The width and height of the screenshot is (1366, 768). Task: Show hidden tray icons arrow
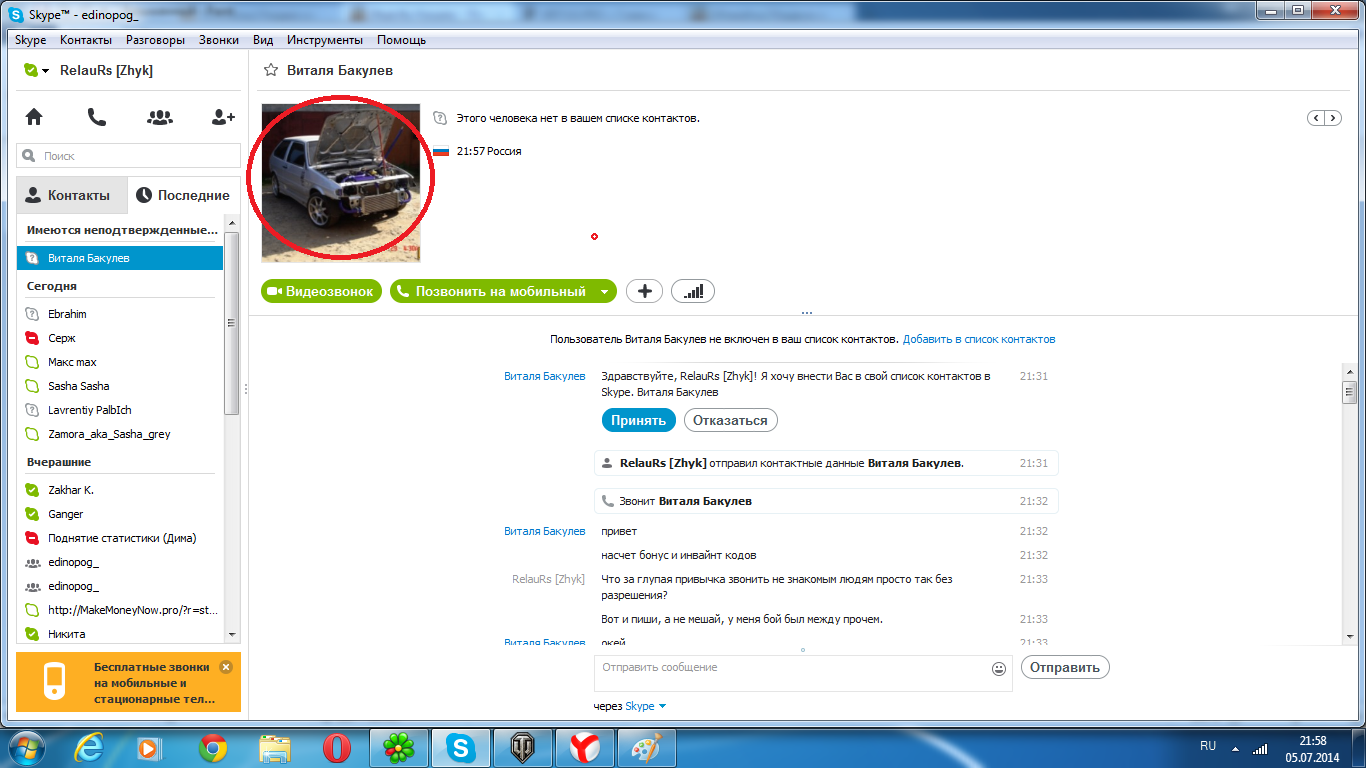pyautogui.click(x=1236, y=747)
